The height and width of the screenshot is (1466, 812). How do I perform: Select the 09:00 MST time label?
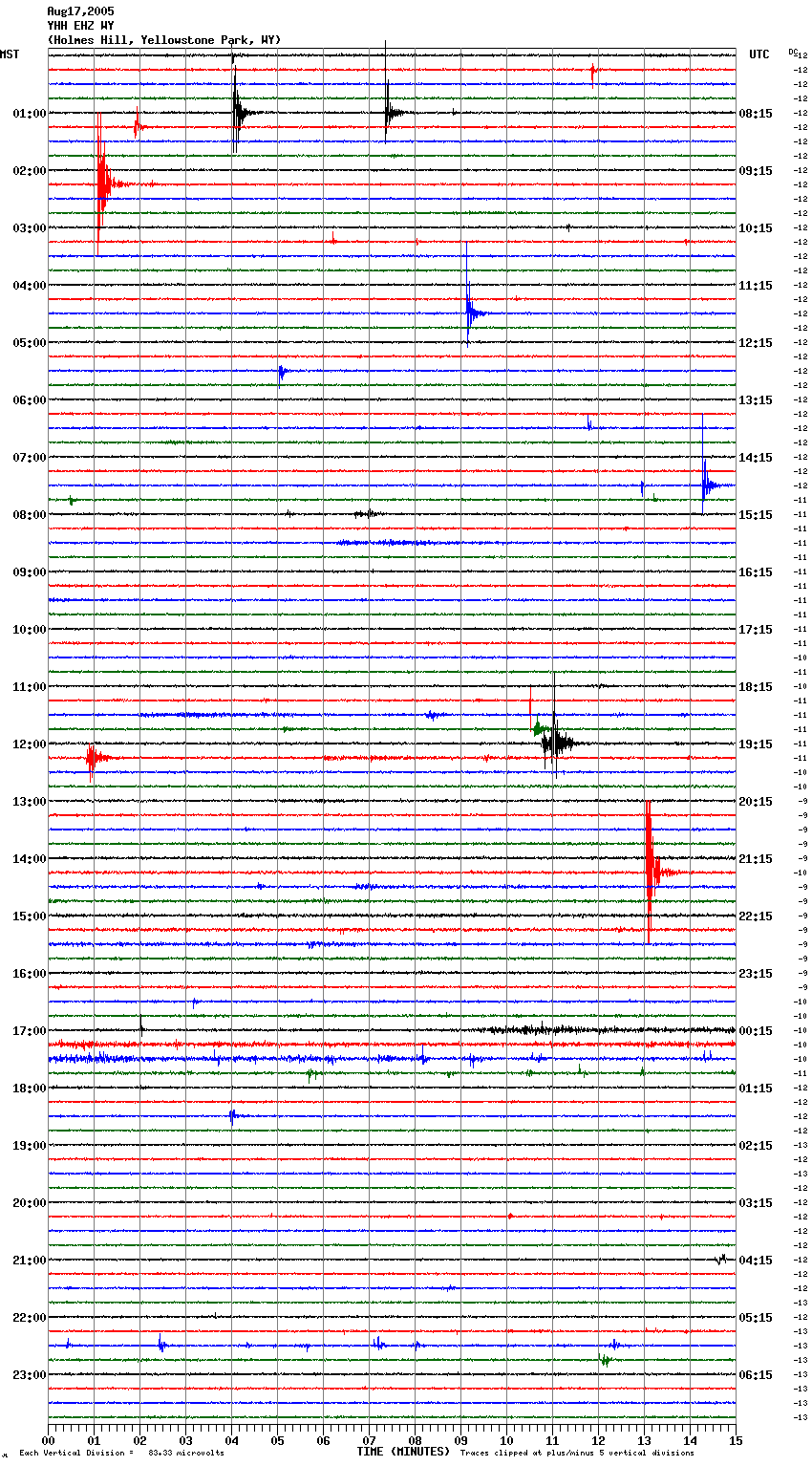coord(30,572)
